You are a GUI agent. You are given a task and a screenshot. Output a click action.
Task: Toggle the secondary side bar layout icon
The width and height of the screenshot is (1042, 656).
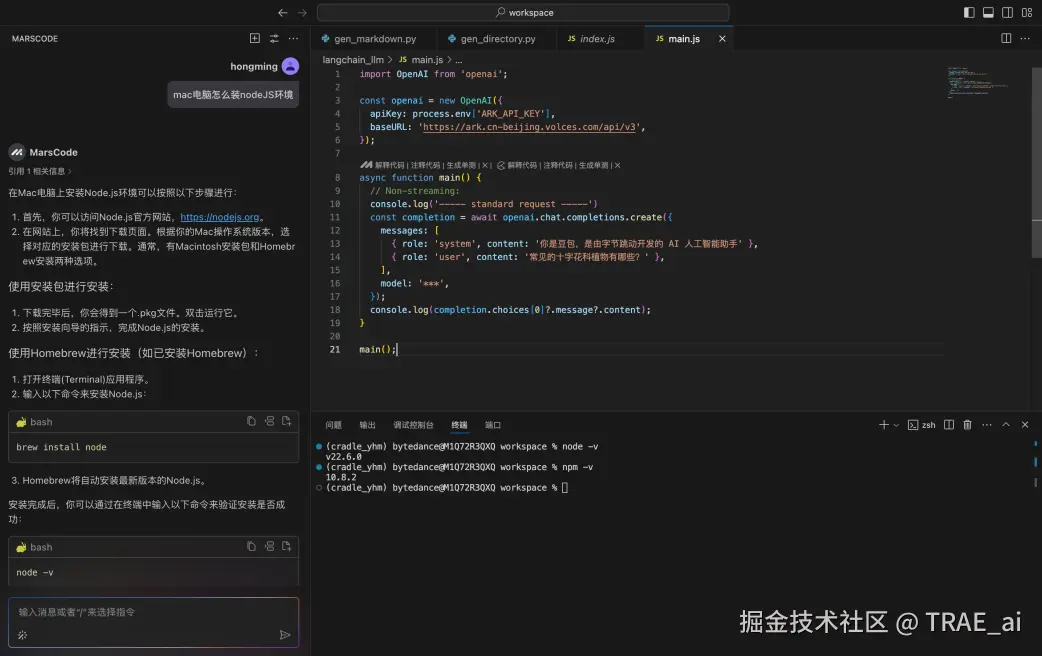click(x=1007, y=13)
